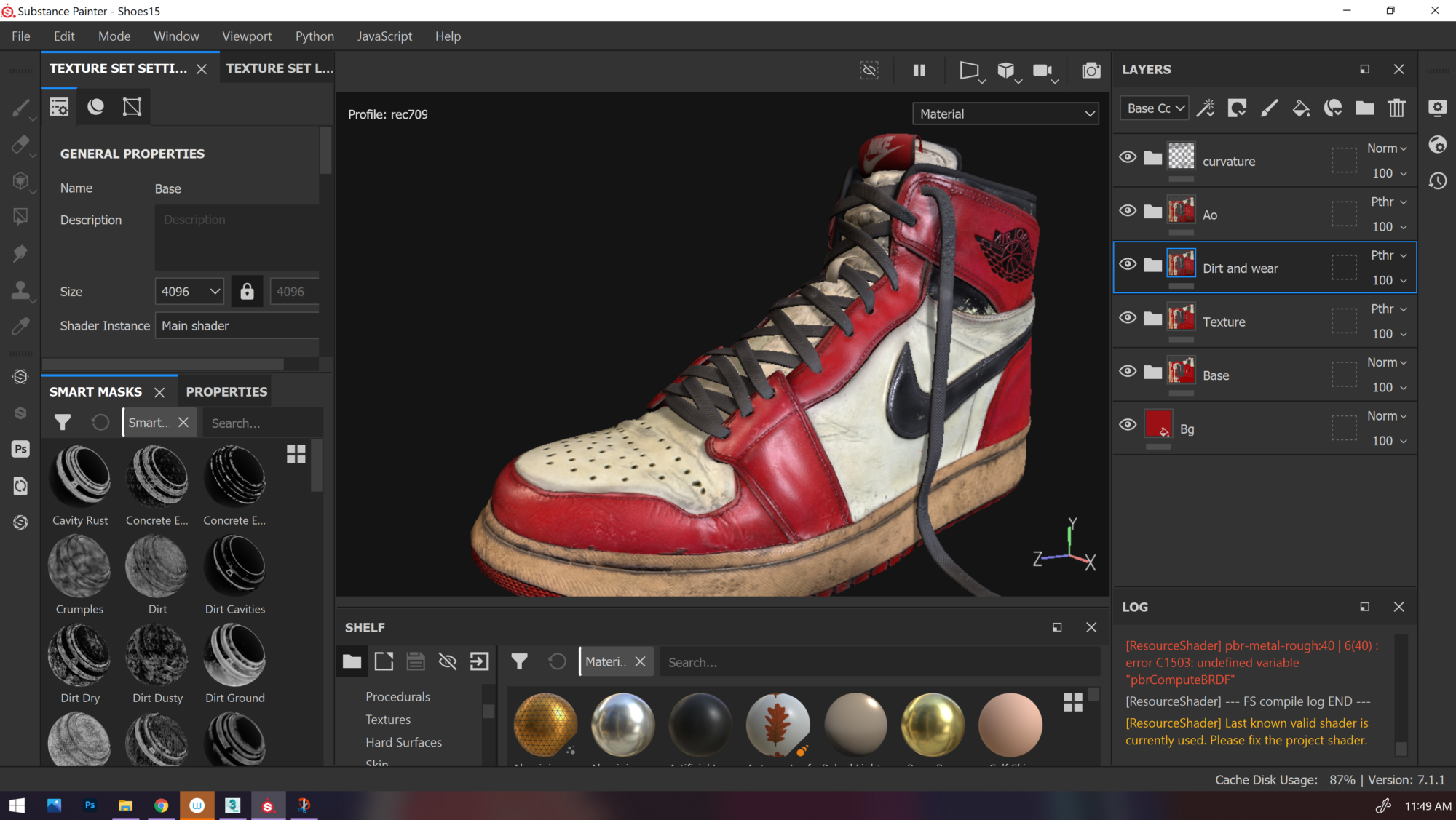Open Textures category in shelf
This screenshot has width=1456, height=820.
pos(388,720)
